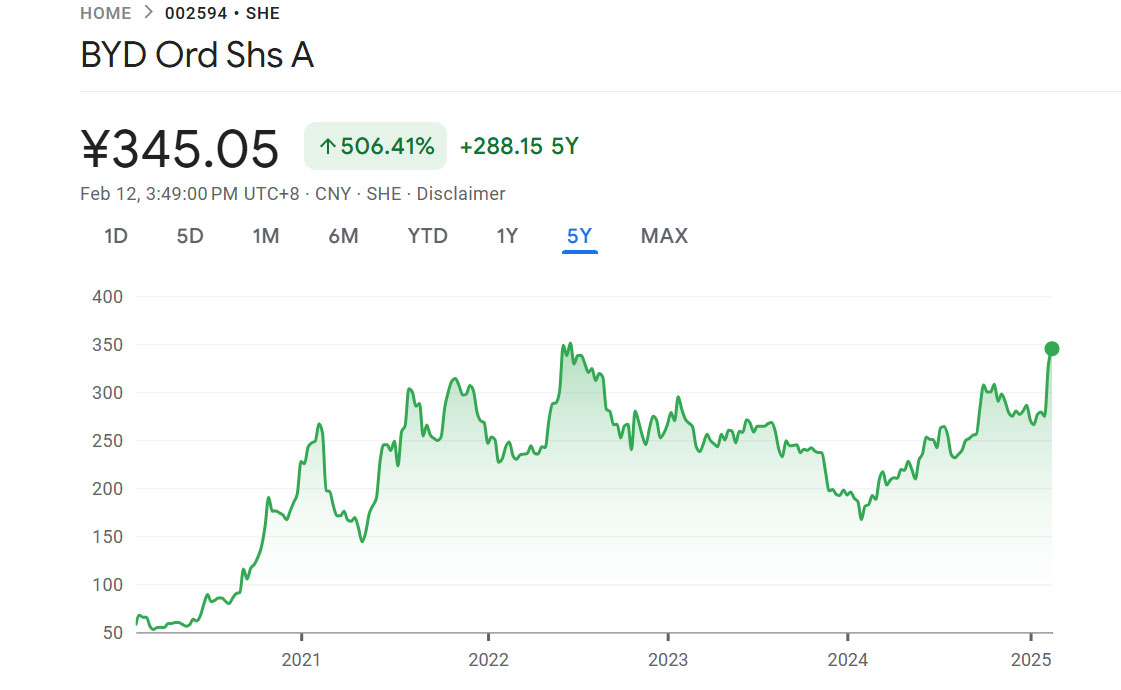Screen dimensions: 1121x690
Task: Open the HOME breadcrumb link
Action: 106,14
